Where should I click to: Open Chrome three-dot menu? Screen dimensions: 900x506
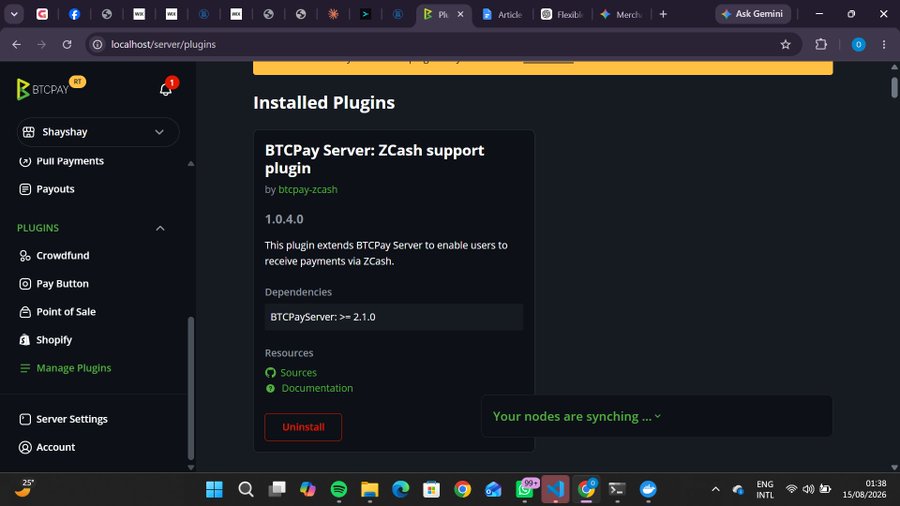point(884,44)
